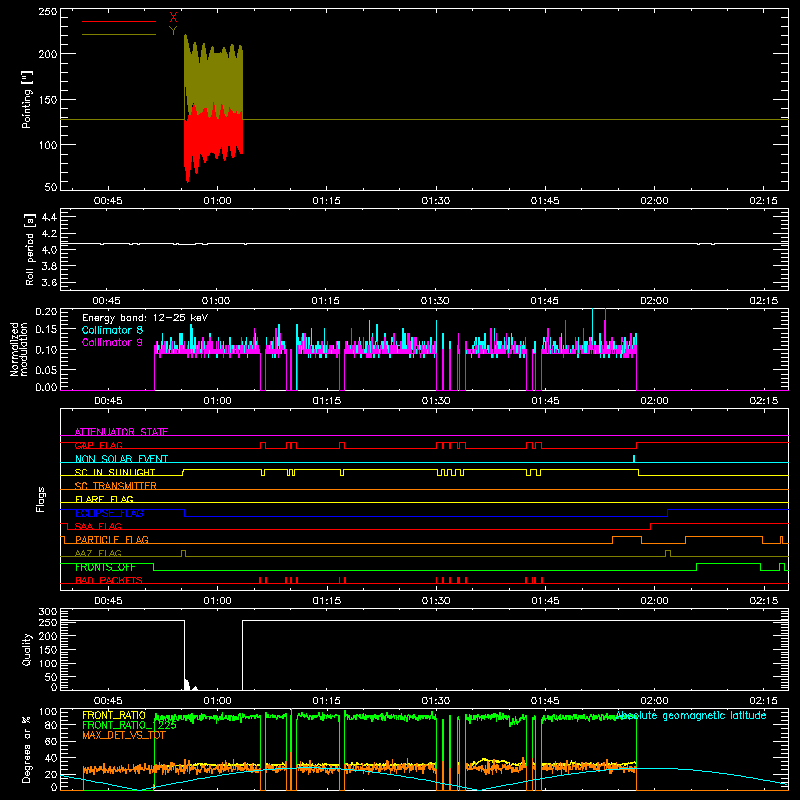
Task: Click the red X legend label
Action: 173,18
